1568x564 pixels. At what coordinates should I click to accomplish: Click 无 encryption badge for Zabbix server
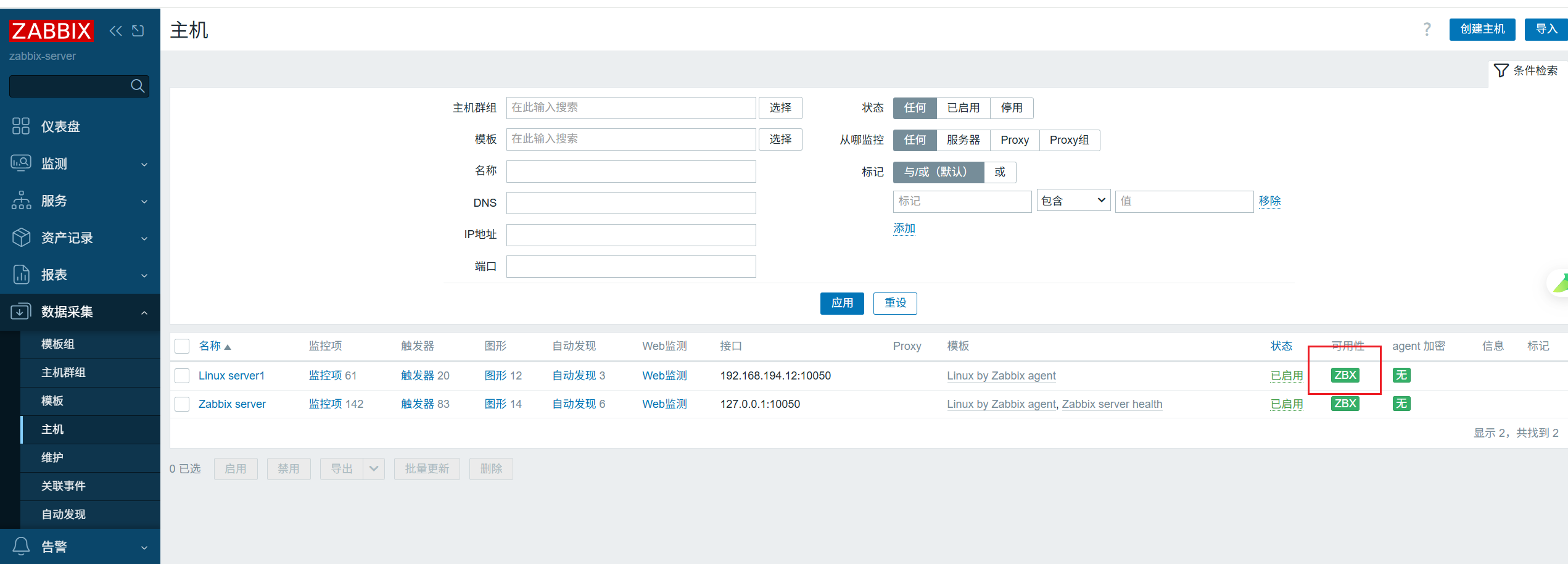[x=1401, y=404]
